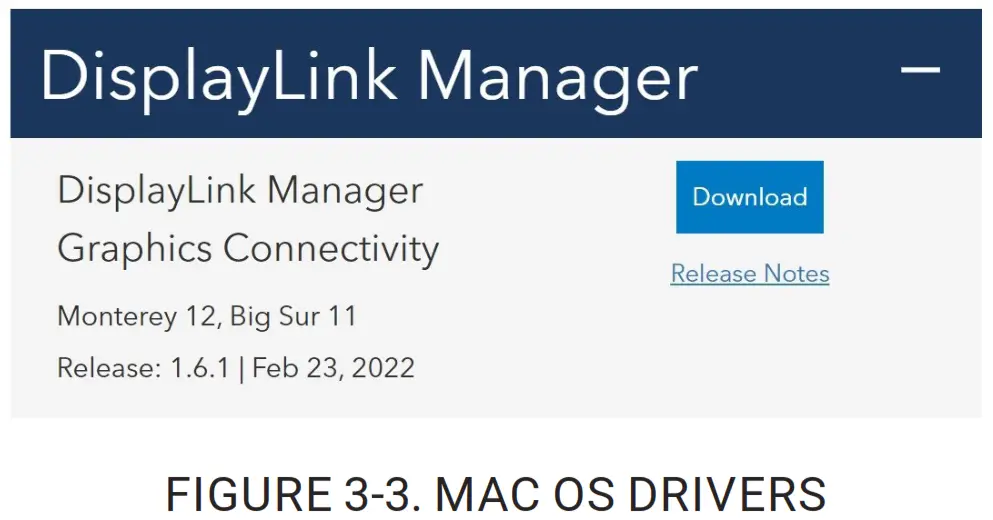Click the version number 1.6.1
This screenshot has width=993, height=520.
199,368
